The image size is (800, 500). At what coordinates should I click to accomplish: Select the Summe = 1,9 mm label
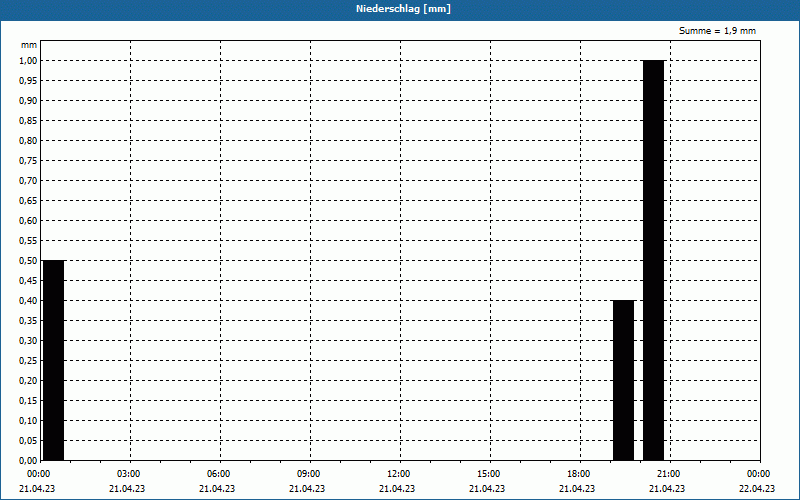tap(717, 31)
